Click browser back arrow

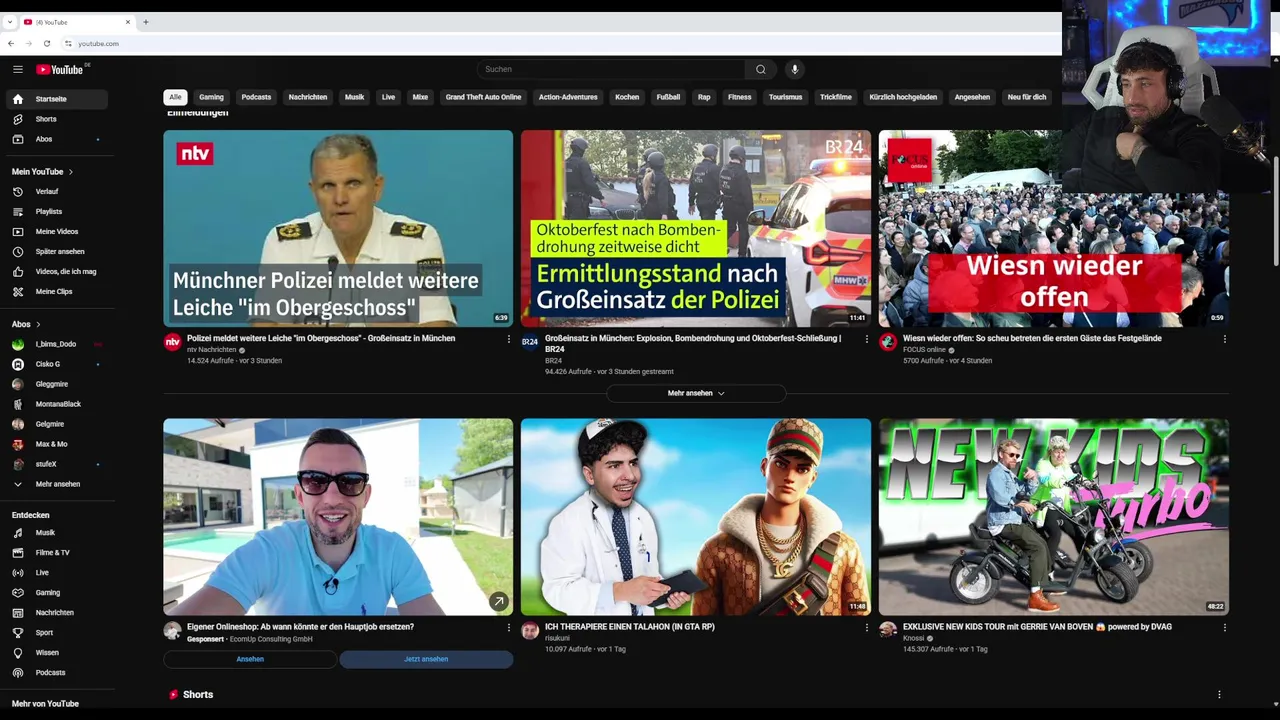(11, 43)
